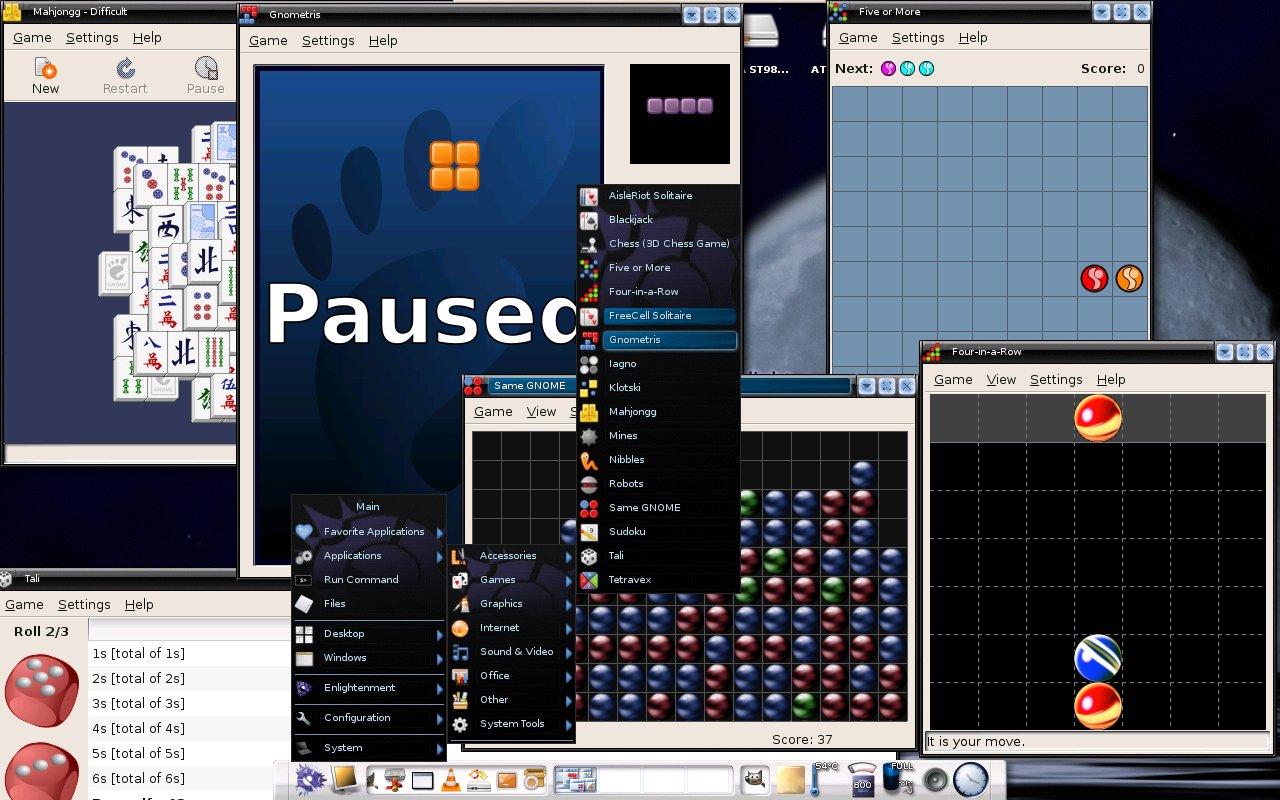This screenshot has height=800, width=1280.
Task: Click the Restart icon in Mahjongg toolbar
Action: coord(125,68)
